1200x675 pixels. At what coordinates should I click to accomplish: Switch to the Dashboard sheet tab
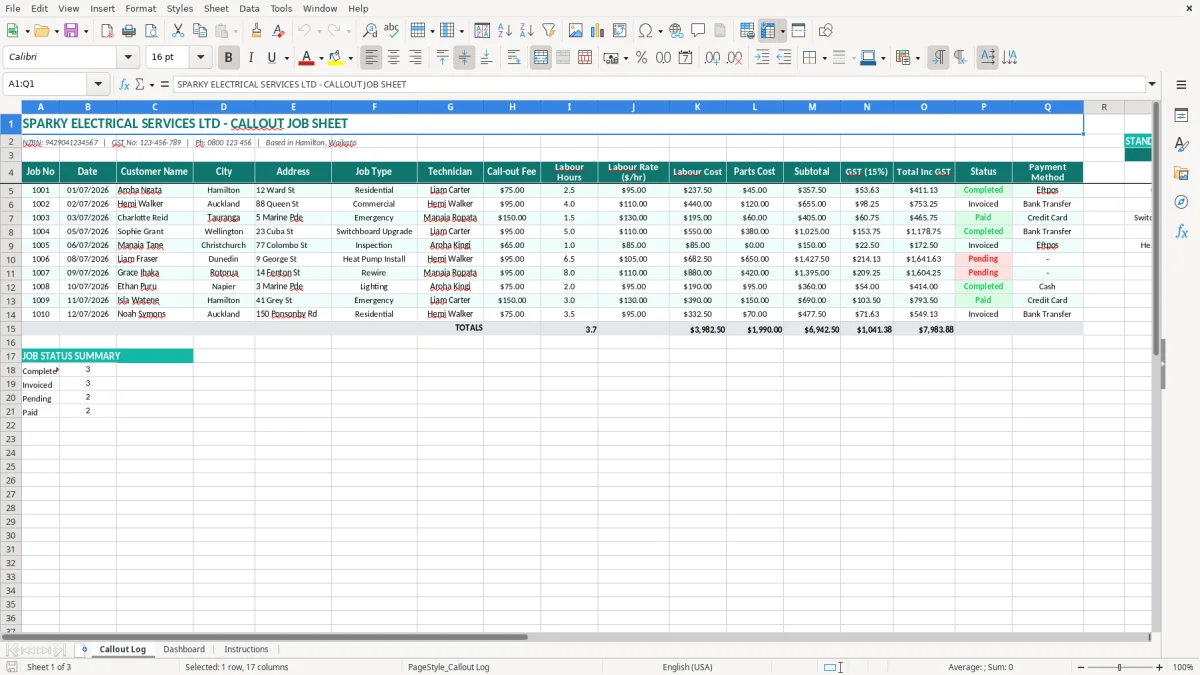(184, 650)
